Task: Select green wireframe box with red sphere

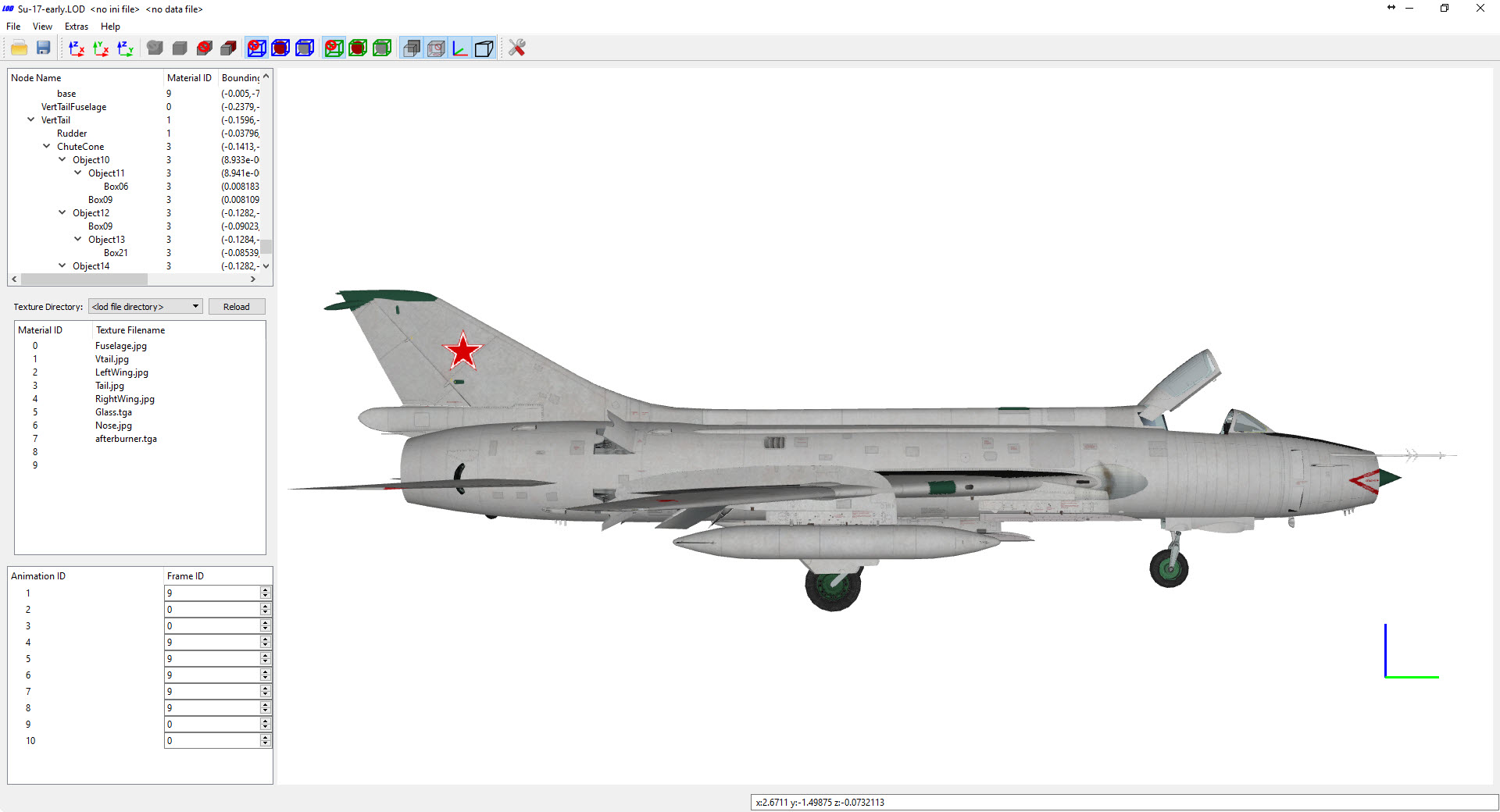Action: pyautogui.click(x=358, y=48)
